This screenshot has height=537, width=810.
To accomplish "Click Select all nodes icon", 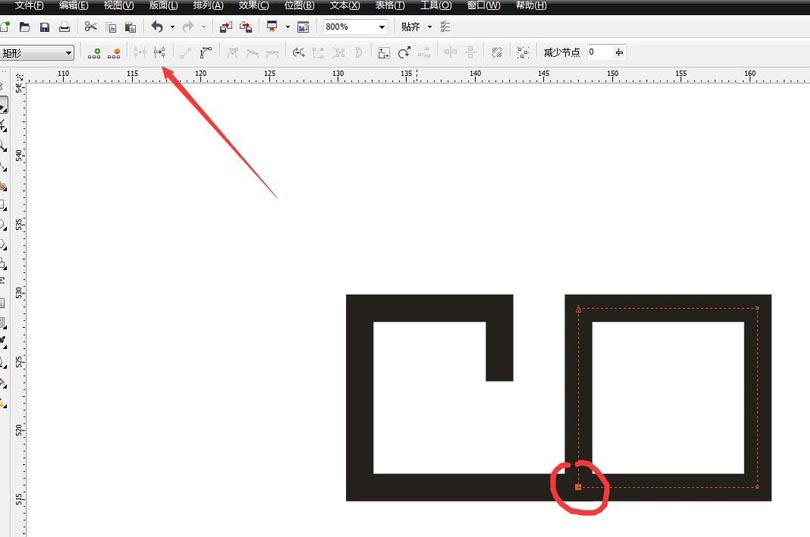I will pyautogui.click(x=523, y=53).
